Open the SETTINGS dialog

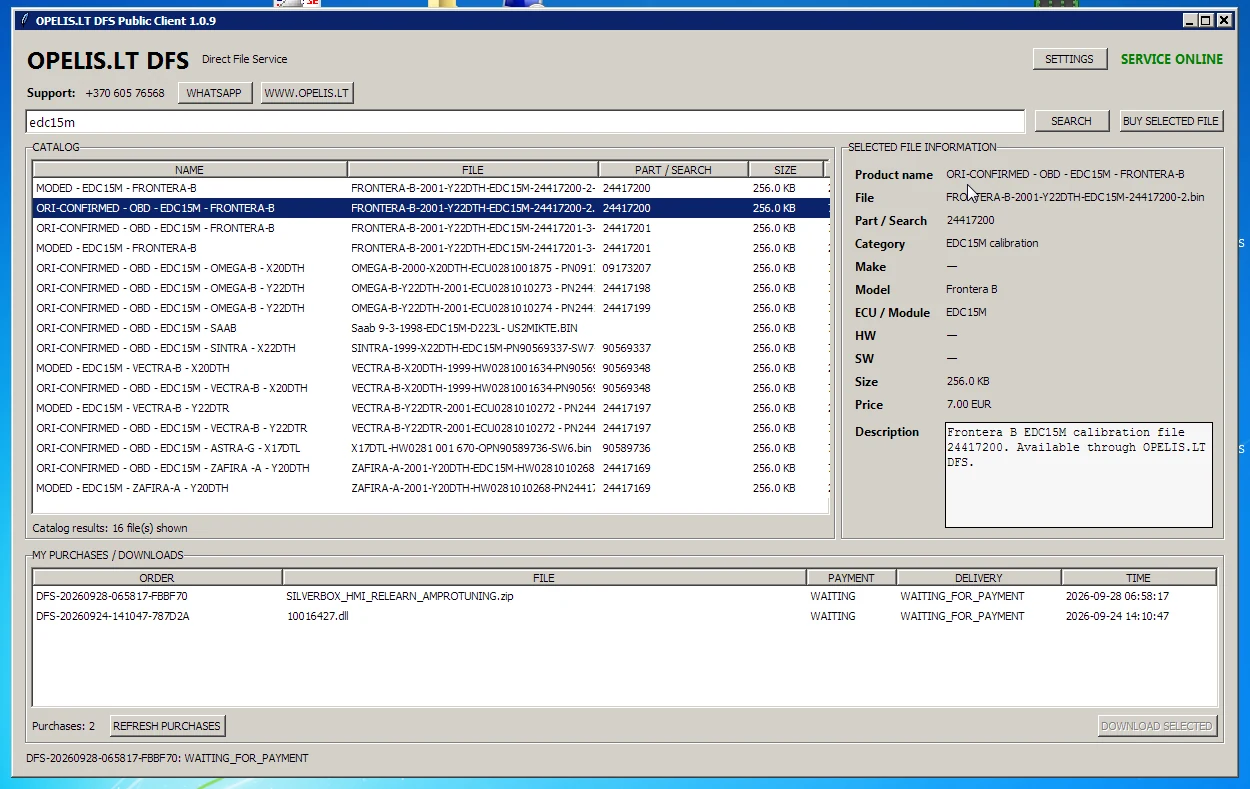(x=1069, y=59)
